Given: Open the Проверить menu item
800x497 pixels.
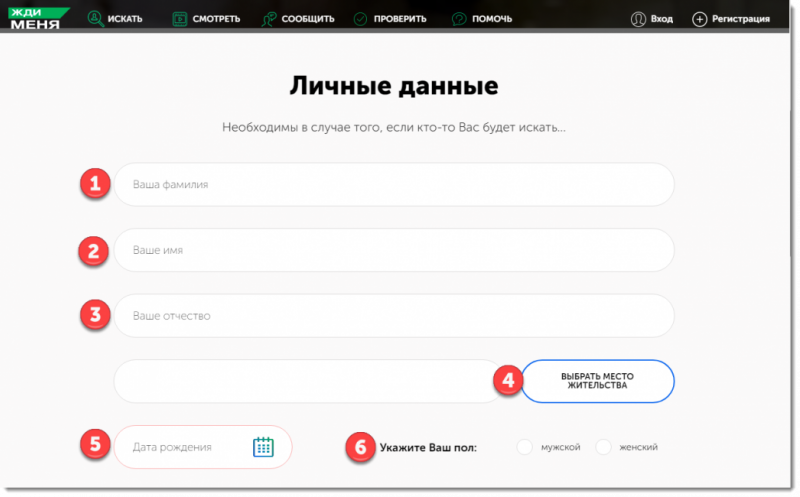Looking at the screenshot, I should tap(399, 19).
